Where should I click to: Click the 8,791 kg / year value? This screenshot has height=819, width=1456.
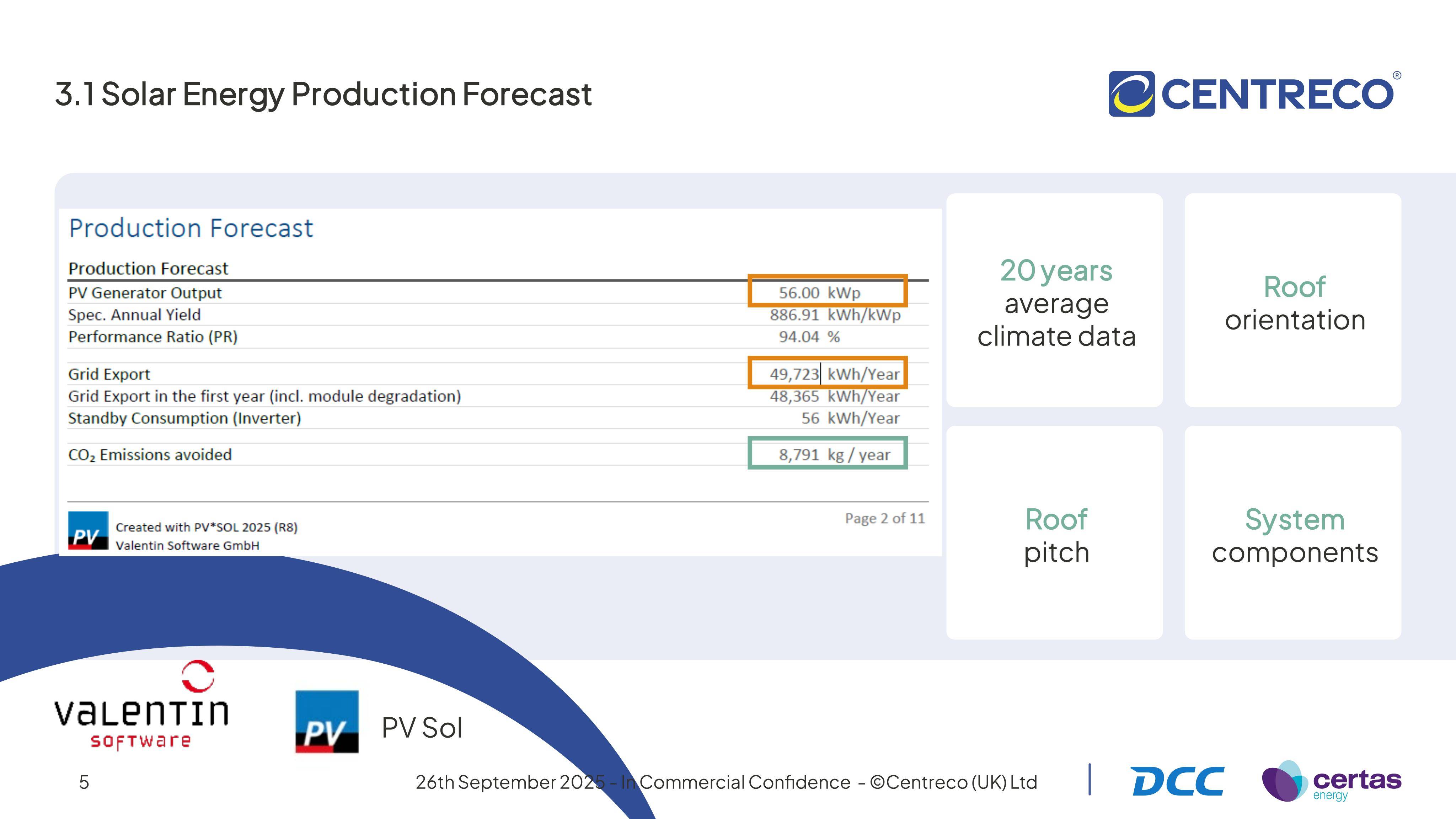[x=834, y=455]
